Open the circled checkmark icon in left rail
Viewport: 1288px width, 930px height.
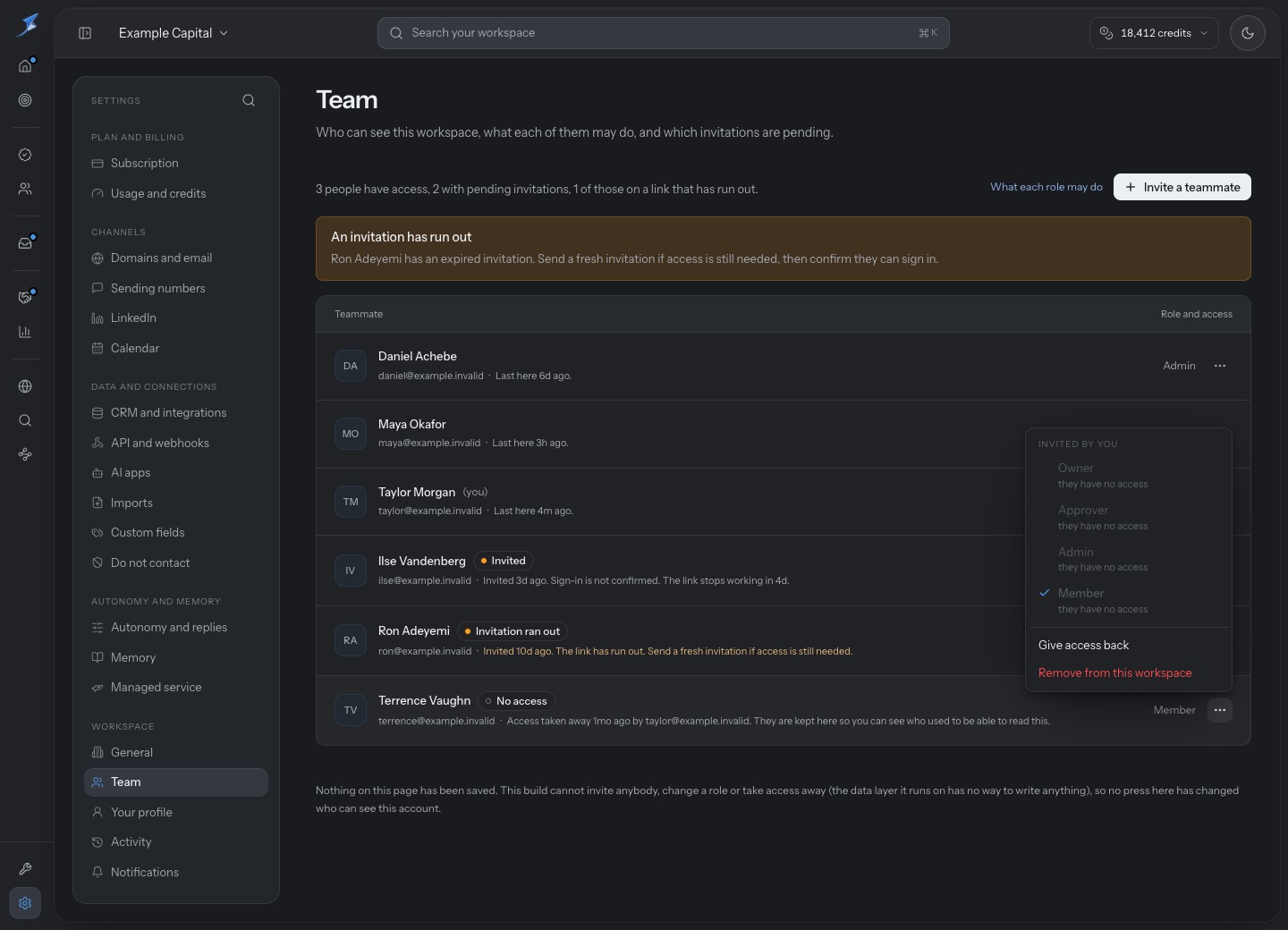click(25, 155)
